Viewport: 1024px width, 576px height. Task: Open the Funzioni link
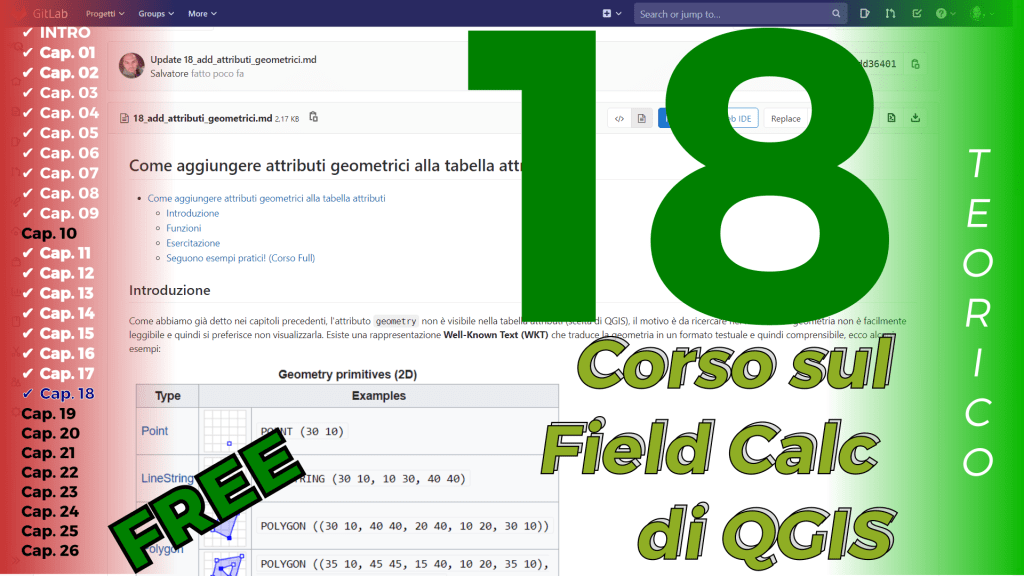(183, 228)
